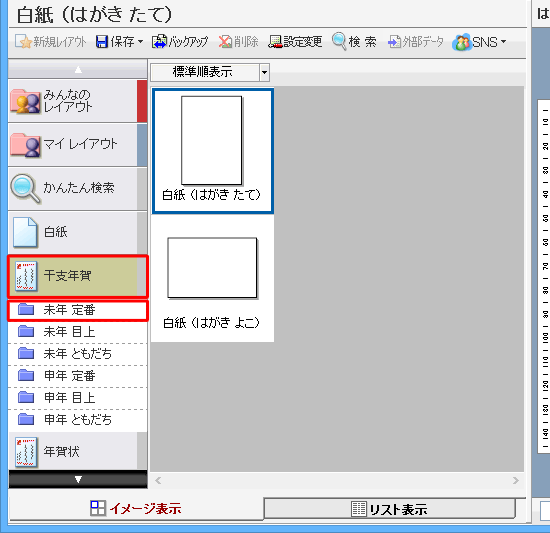
Task: Click the horizontal scrollbar left arrow
Action: point(158,480)
